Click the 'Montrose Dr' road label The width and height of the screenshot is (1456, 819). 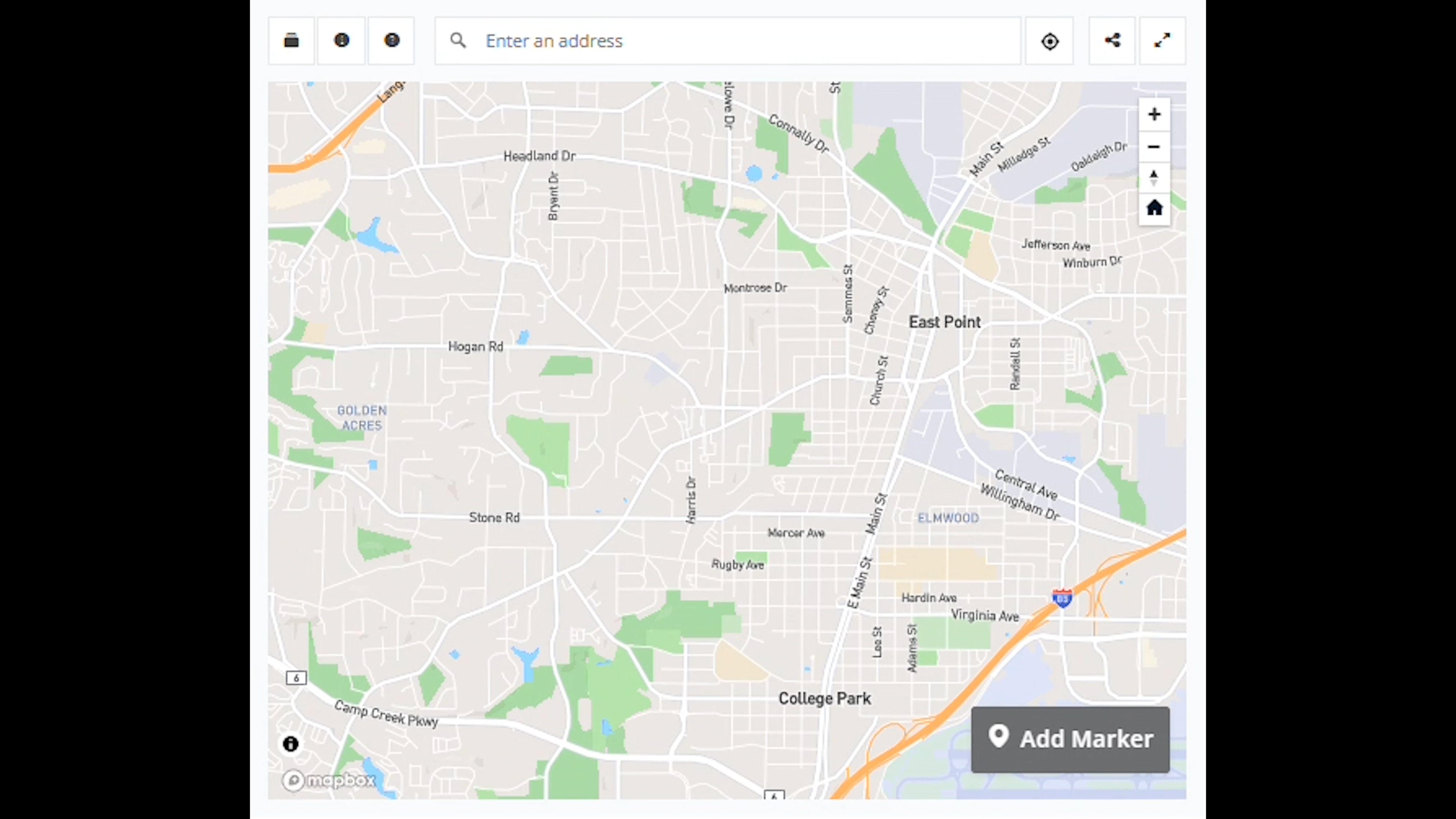tap(755, 288)
